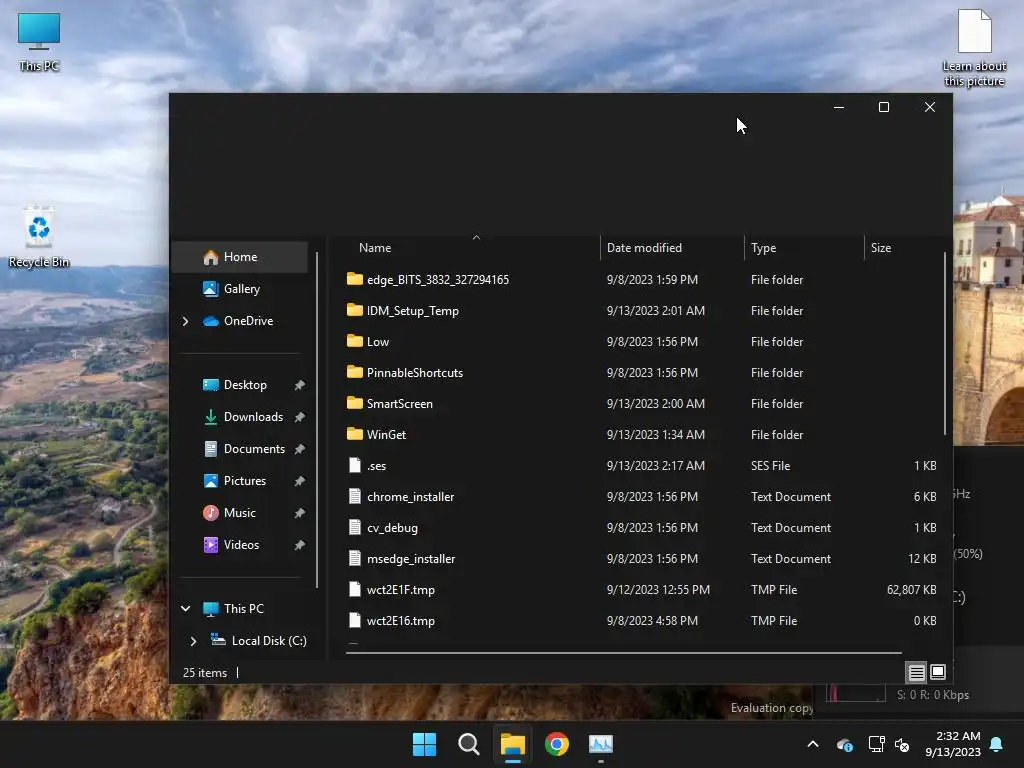Open the Documents quick access icon
This screenshot has height=768, width=1024.
[210, 449]
